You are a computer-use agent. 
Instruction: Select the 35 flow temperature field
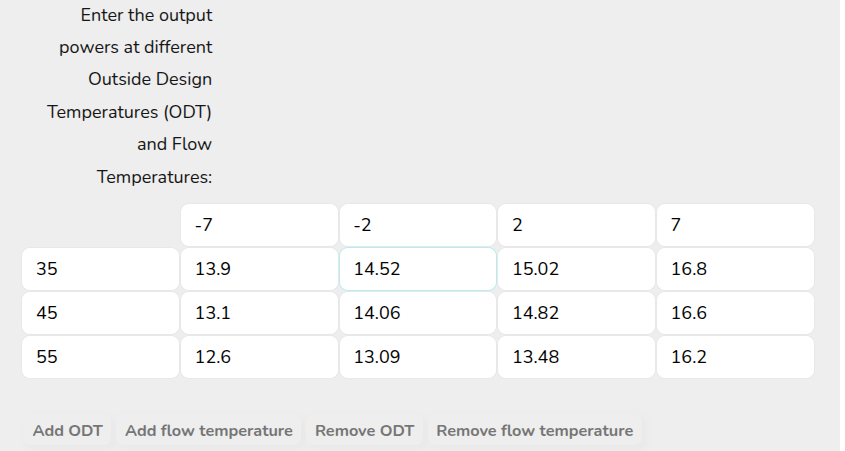[x=100, y=269]
